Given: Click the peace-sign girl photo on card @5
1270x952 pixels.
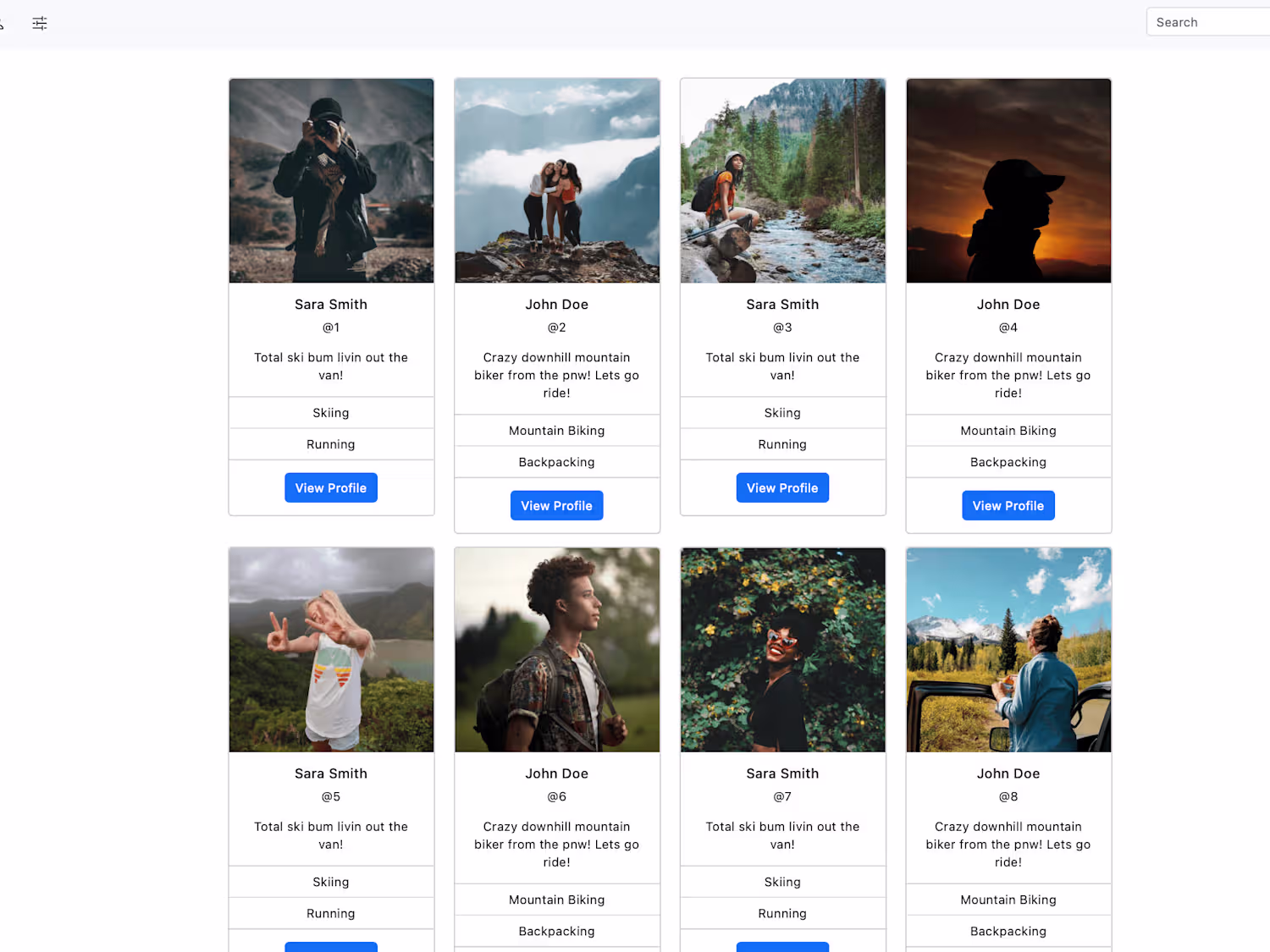Looking at the screenshot, I should pos(331,650).
